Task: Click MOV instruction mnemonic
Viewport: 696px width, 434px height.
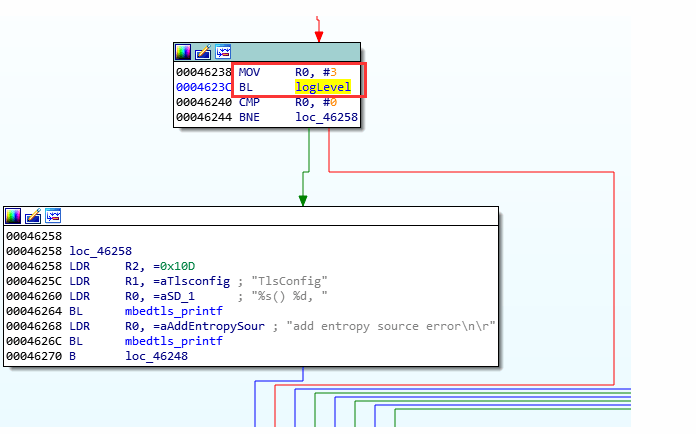Action: tap(249, 72)
